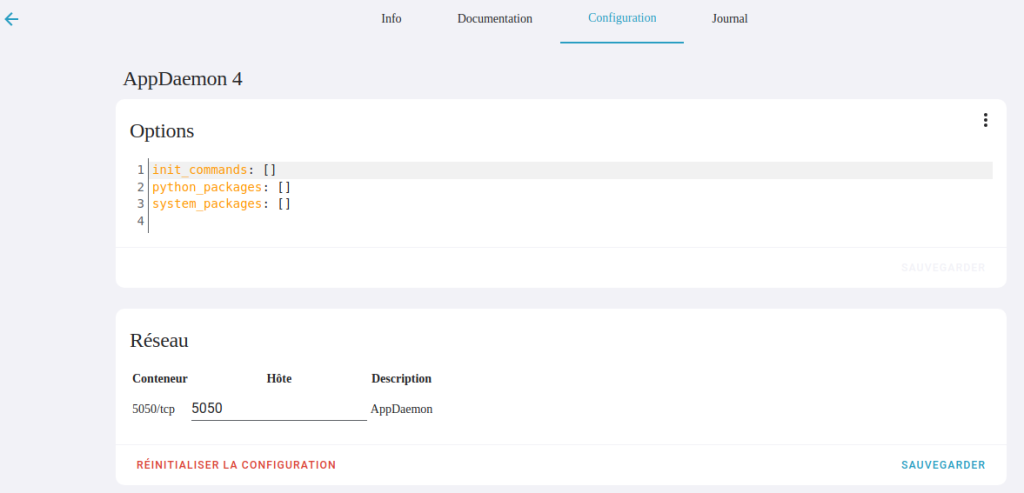Click the Description column header
This screenshot has height=493, width=1024.
click(401, 379)
